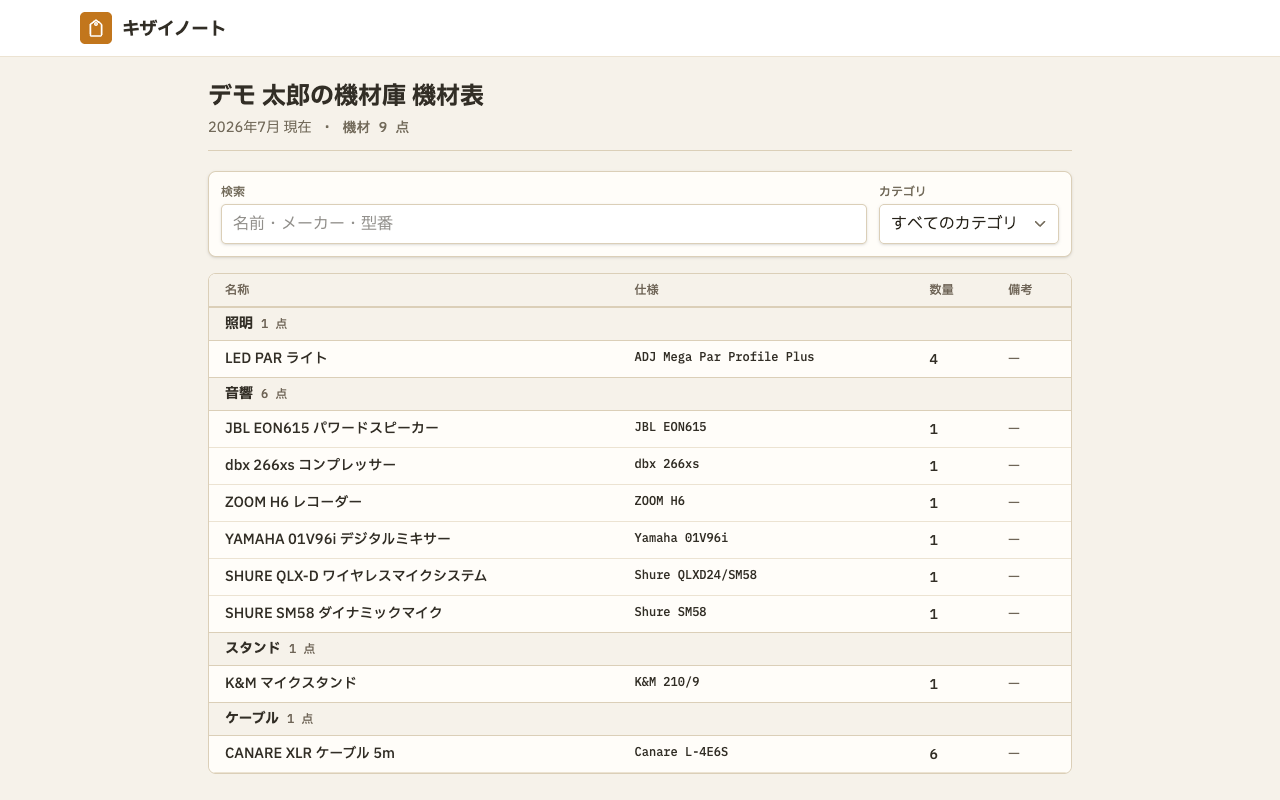Select the 照明 category group row
The image size is (1280, 800).
point(640,324)
